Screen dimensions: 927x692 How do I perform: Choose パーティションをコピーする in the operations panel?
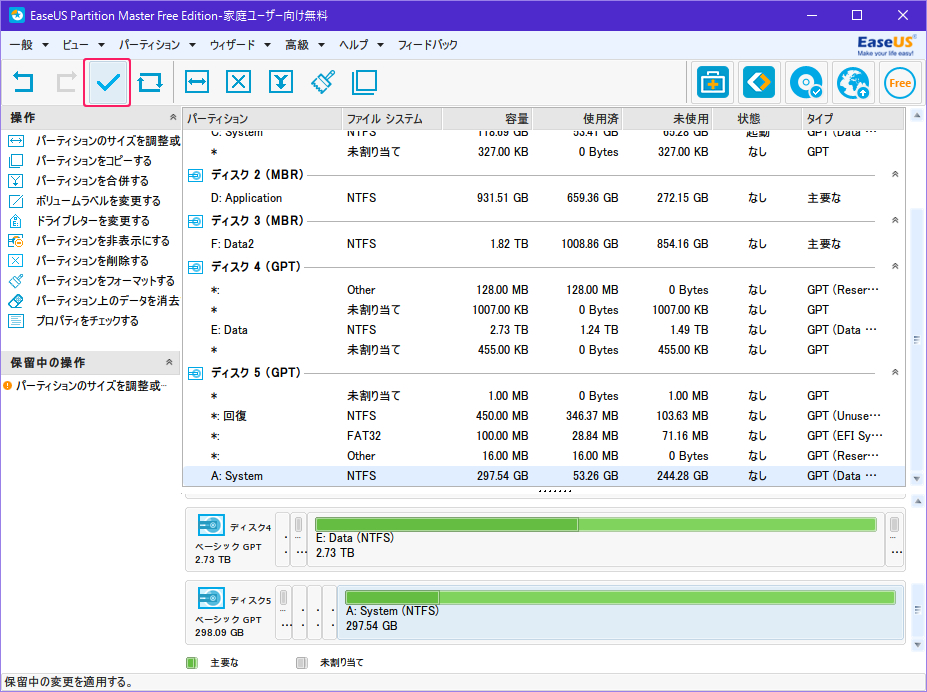click(80, 161)
